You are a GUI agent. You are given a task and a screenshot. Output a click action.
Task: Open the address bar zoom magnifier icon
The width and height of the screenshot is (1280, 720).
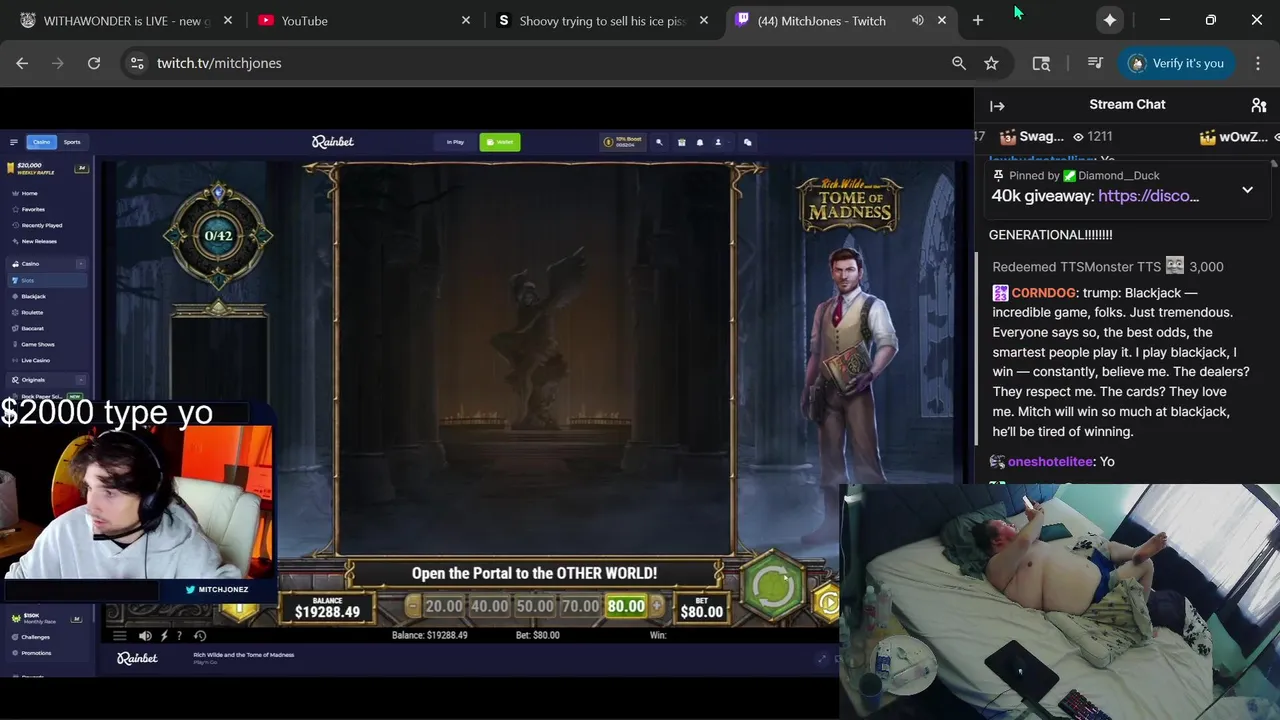pyautogui.click(x=959, y=63)
